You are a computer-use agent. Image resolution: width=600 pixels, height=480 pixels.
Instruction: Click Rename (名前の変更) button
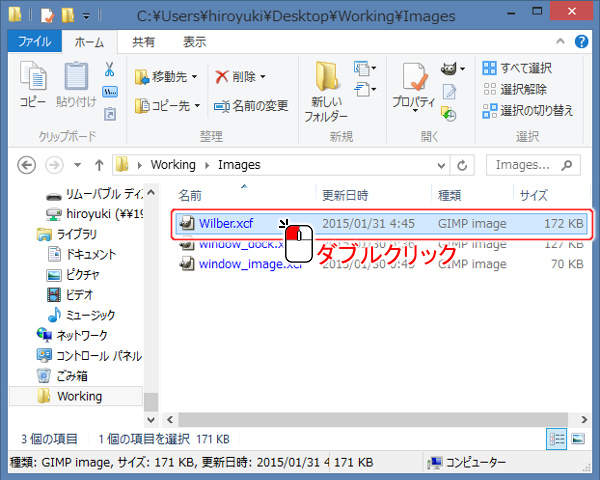(251, 106)
